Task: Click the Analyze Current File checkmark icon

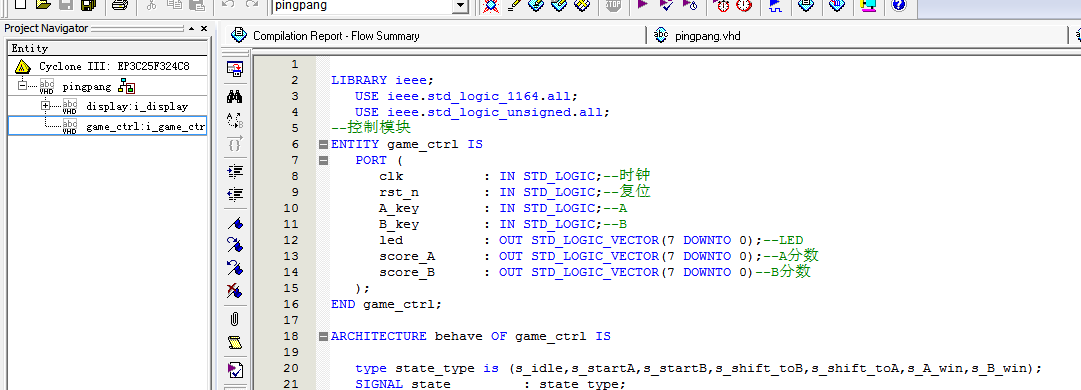Action: coord(235,370)
